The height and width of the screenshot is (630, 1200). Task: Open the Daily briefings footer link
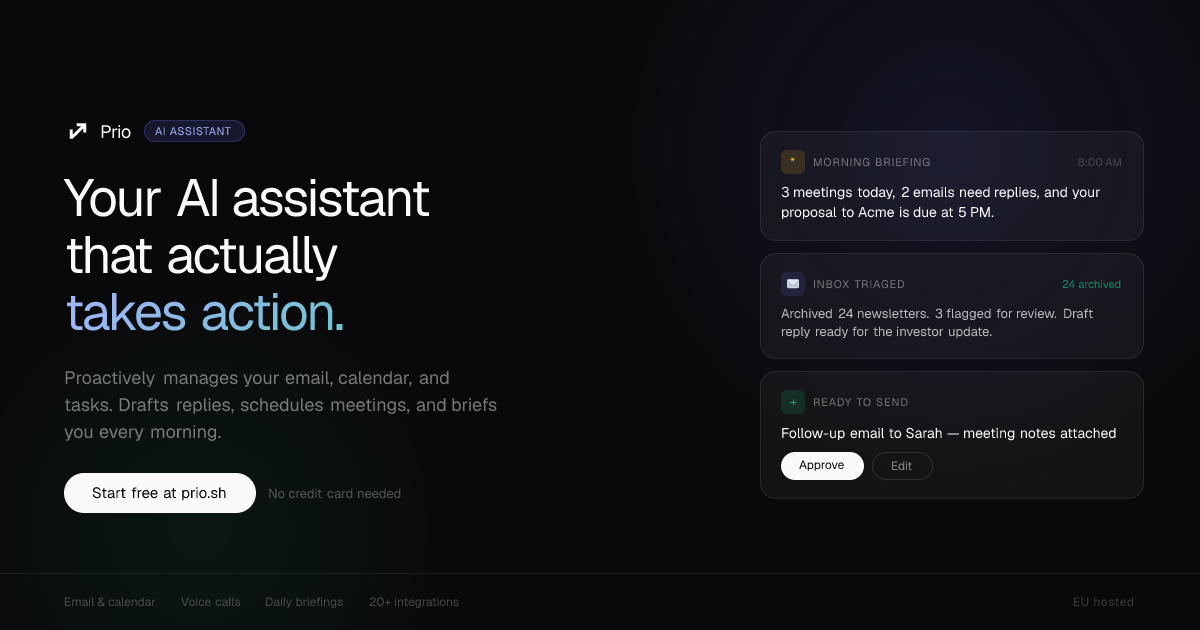coord(304,601)
